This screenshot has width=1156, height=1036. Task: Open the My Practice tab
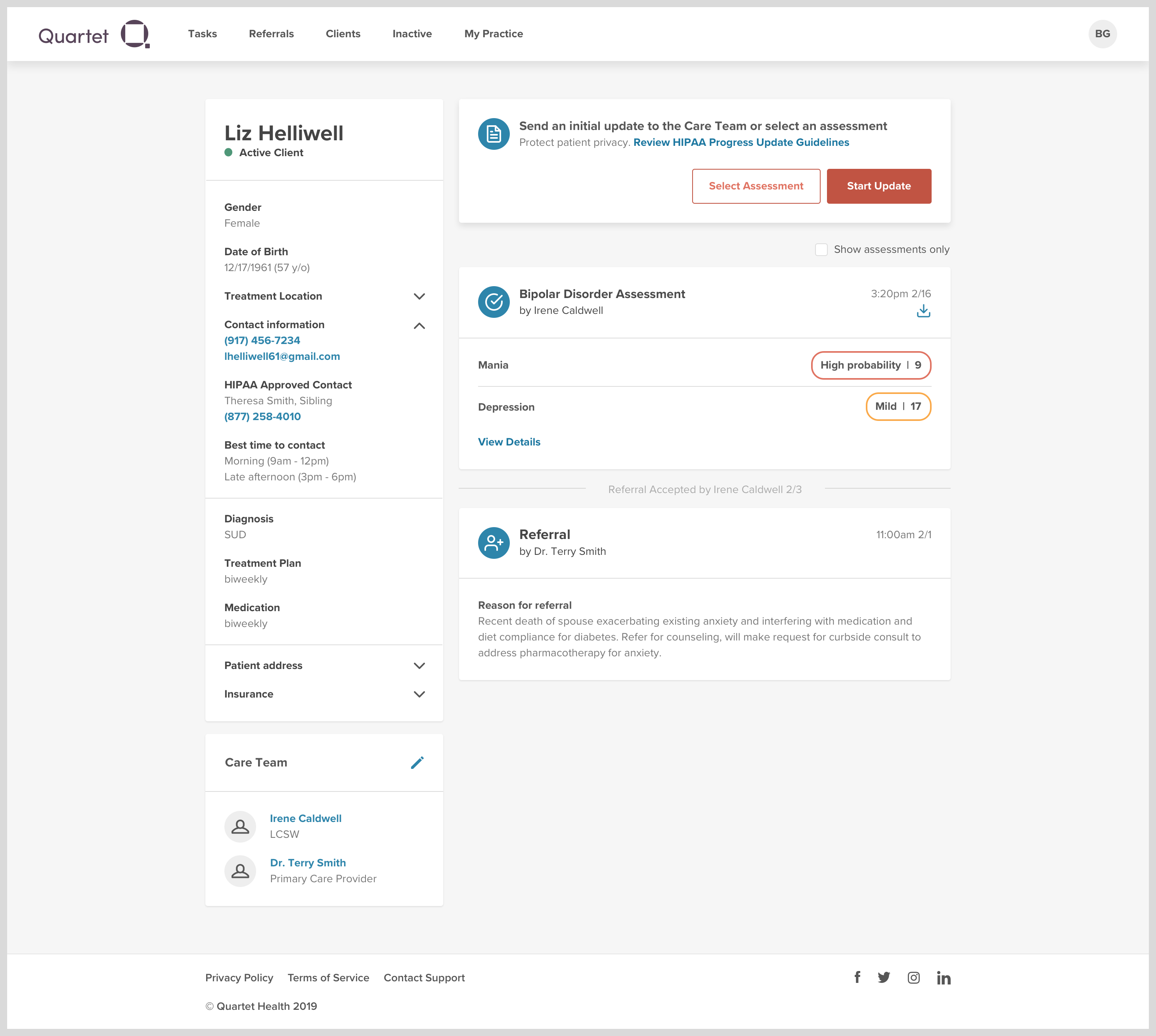point(494,34)
